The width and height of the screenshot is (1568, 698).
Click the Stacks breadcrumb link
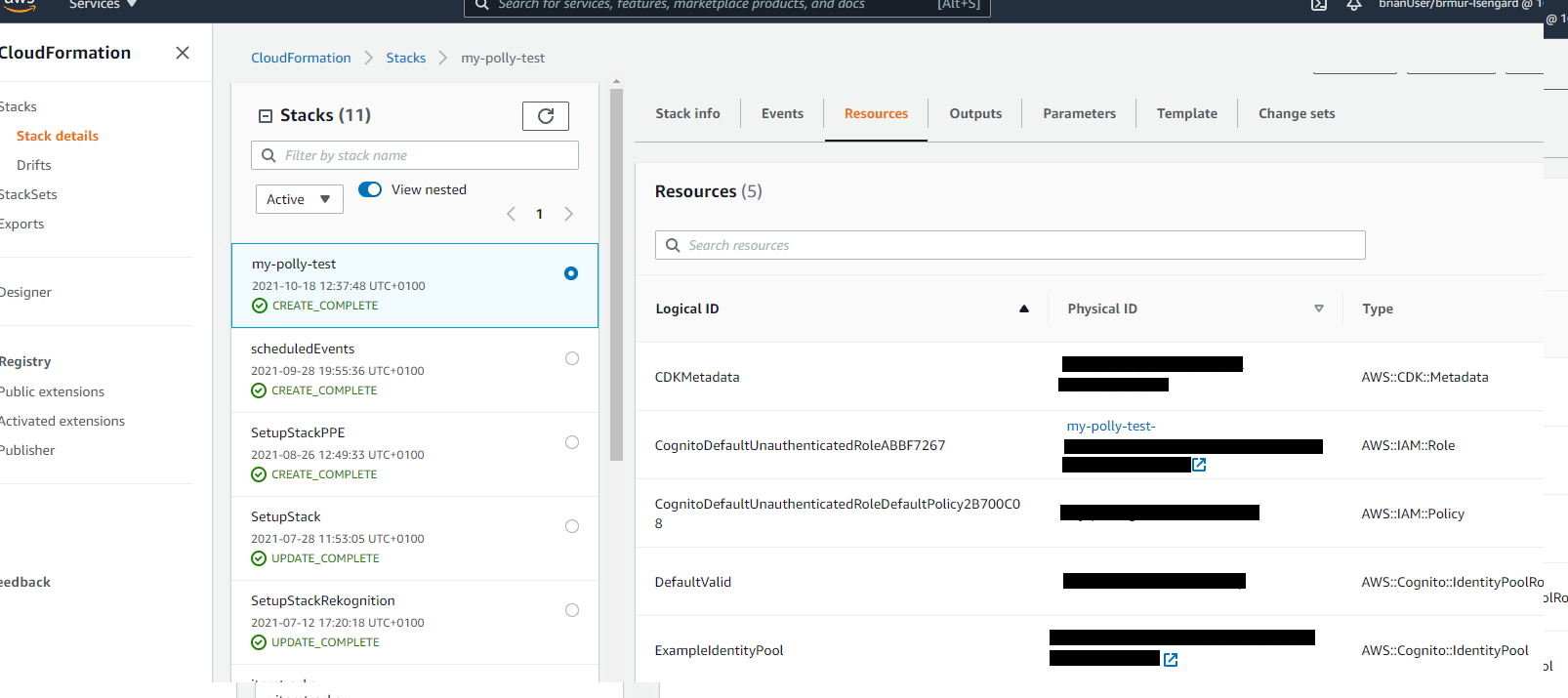coord(405,58)
